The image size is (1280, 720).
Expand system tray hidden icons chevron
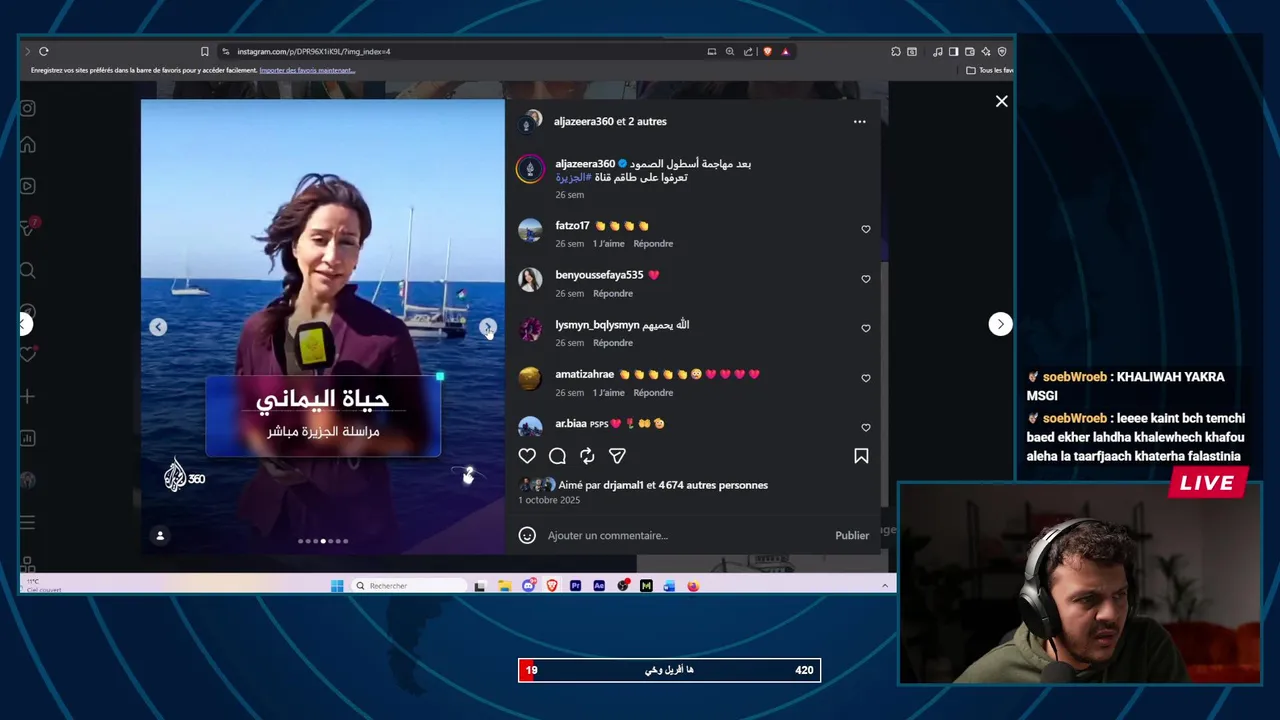tap(885, 586)
